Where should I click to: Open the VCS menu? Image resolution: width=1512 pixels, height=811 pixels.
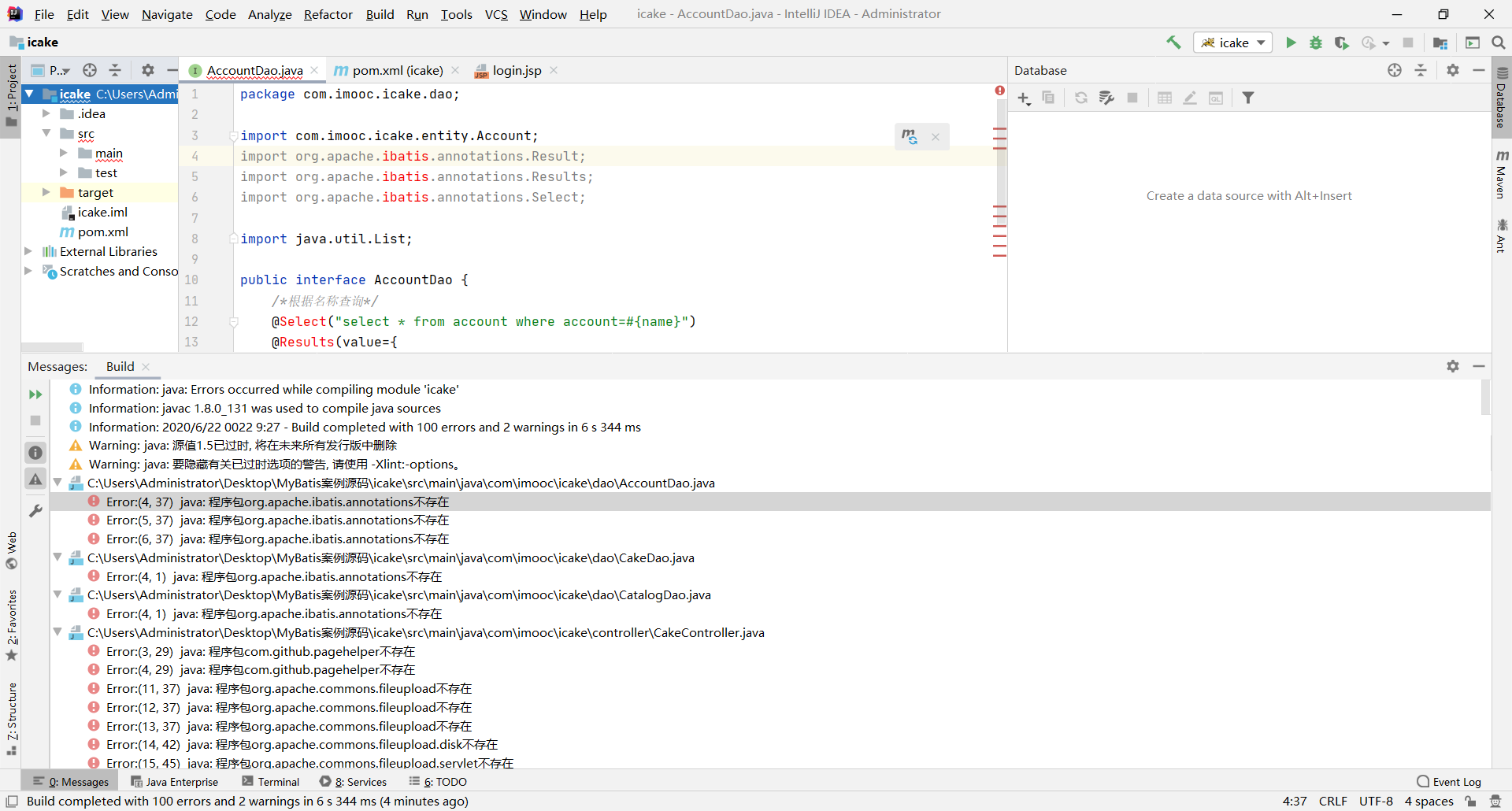[x=496, y=14]
